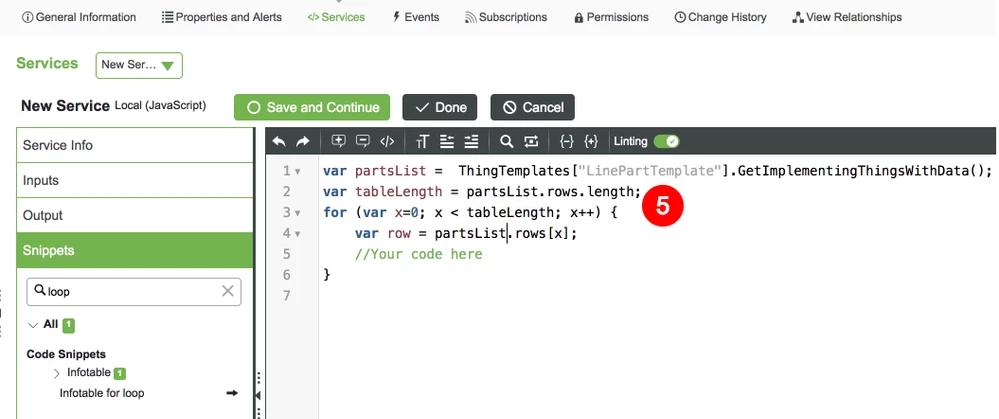Click the Code Snippets heading
This screenshot has width=999, height=419.
click(x=66, y=354)
